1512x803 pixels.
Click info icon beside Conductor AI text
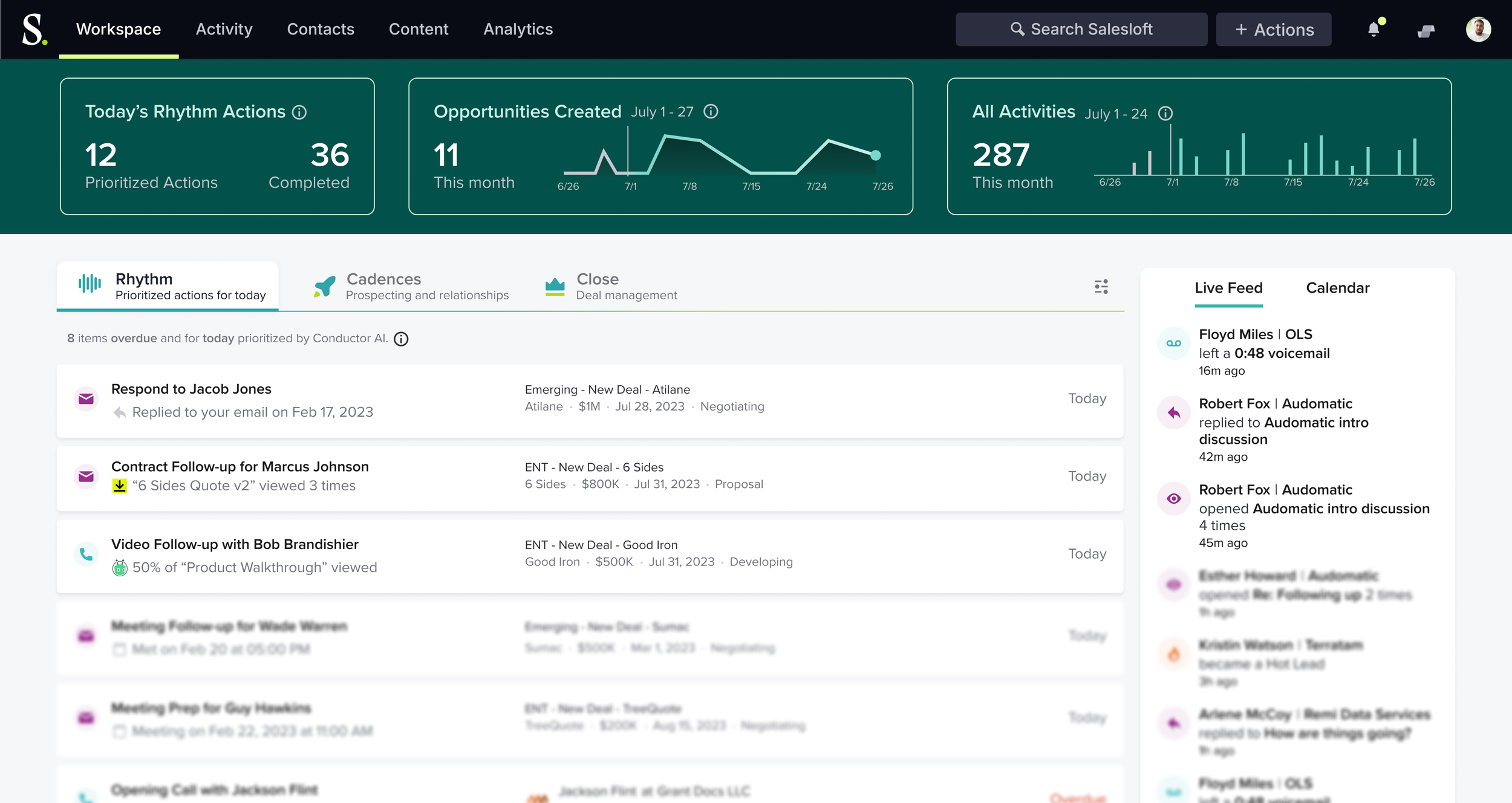pyautogui.click(x=401, y=339)
